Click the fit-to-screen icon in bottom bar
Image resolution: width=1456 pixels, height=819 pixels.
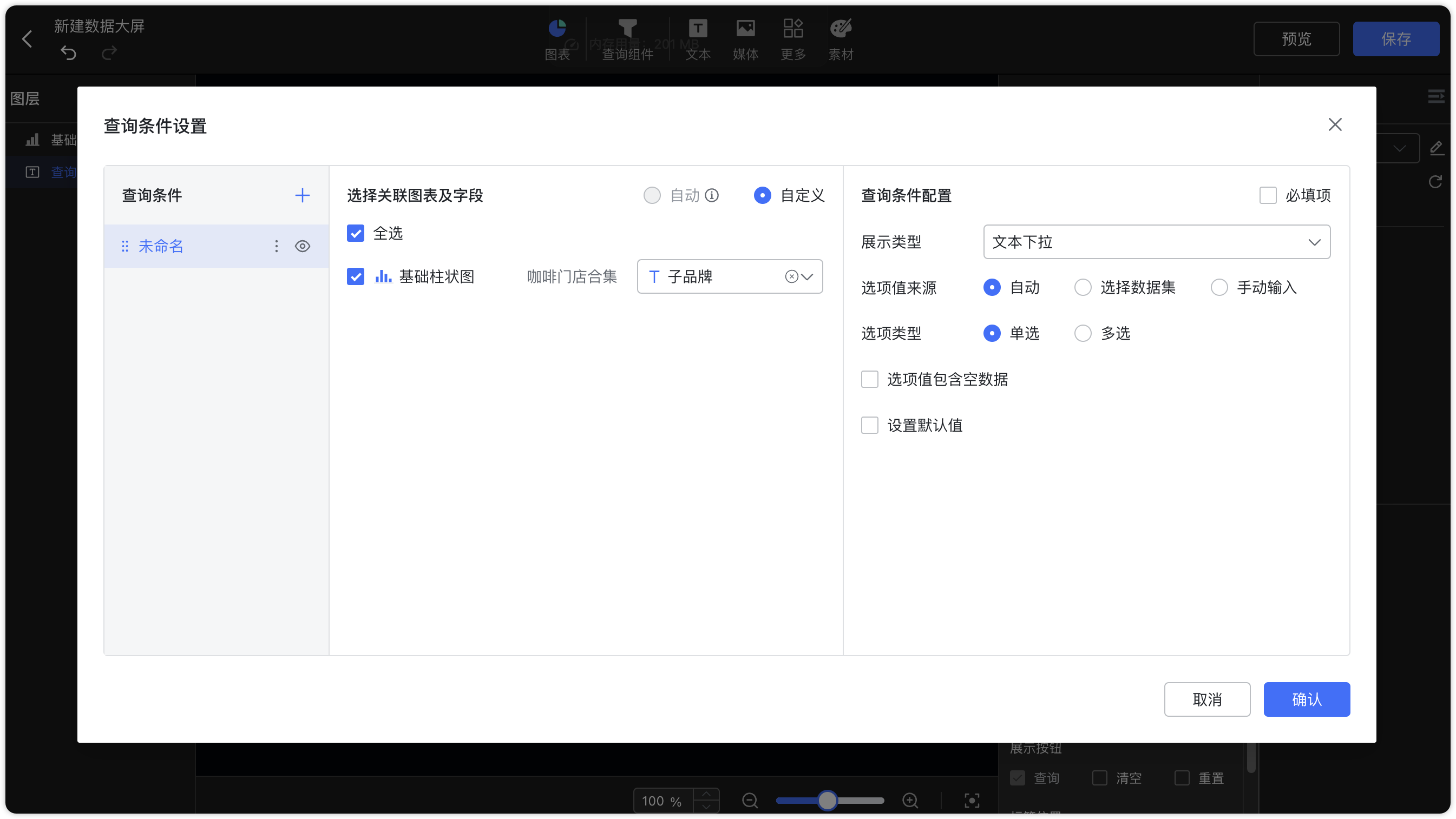pyautogui.click(x=972, y=801)
